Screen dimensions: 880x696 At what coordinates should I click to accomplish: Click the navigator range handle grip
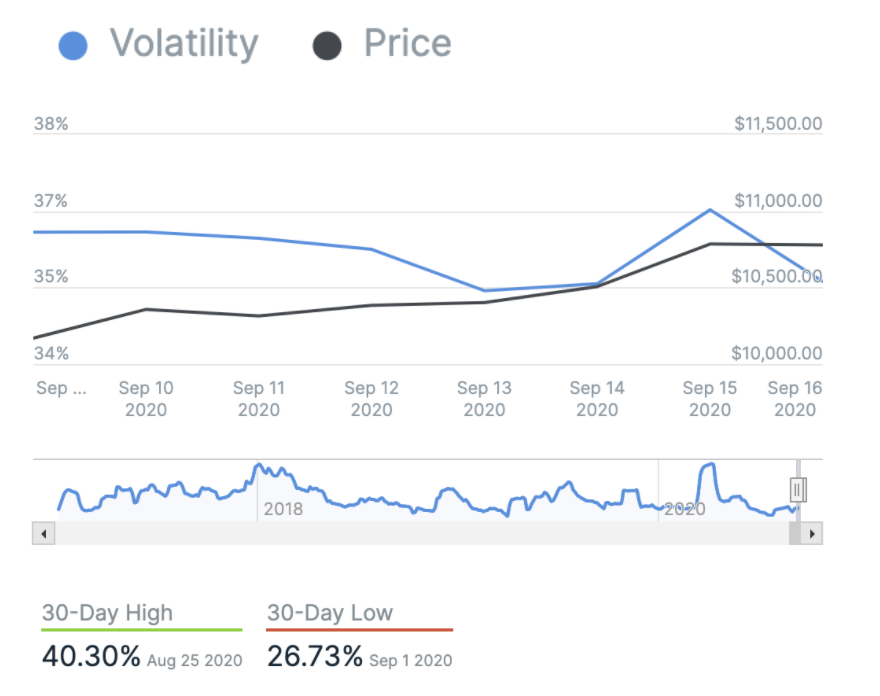[x=798, y=490]
